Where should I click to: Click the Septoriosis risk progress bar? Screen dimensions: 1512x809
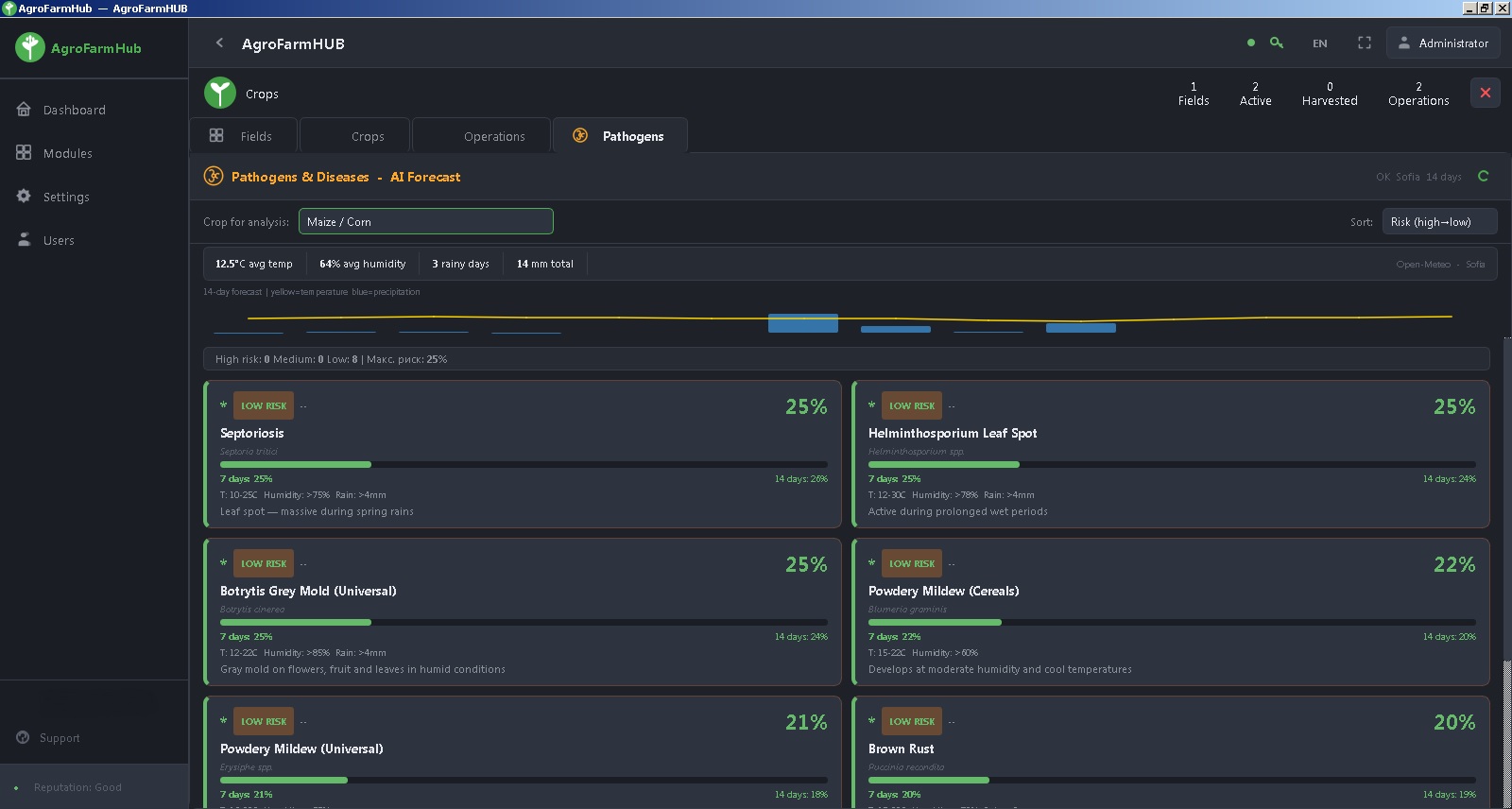(524, 464)
